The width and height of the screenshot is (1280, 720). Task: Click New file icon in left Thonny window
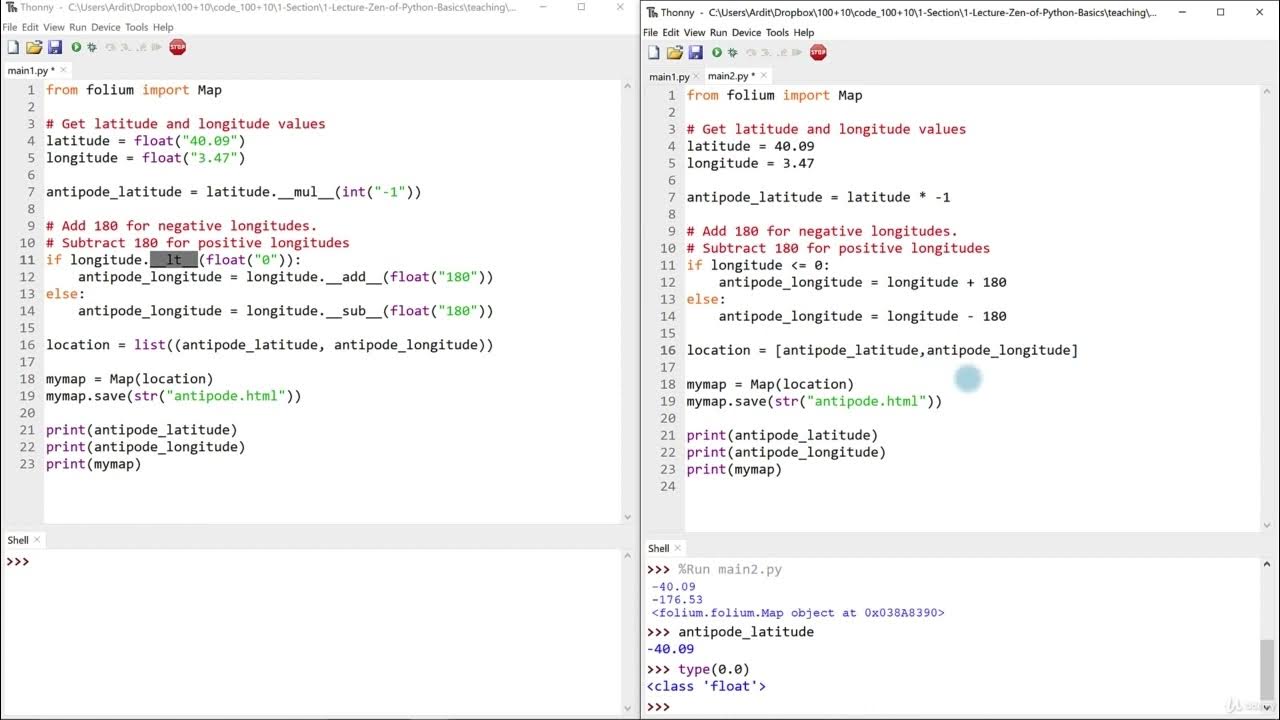pyautogui.click(x=13, y=47)
